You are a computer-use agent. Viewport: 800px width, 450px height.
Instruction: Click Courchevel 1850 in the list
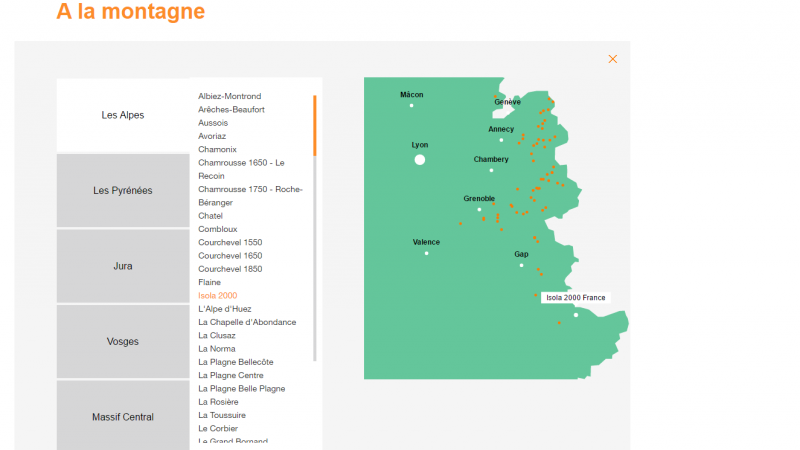(x=230, y=269)
